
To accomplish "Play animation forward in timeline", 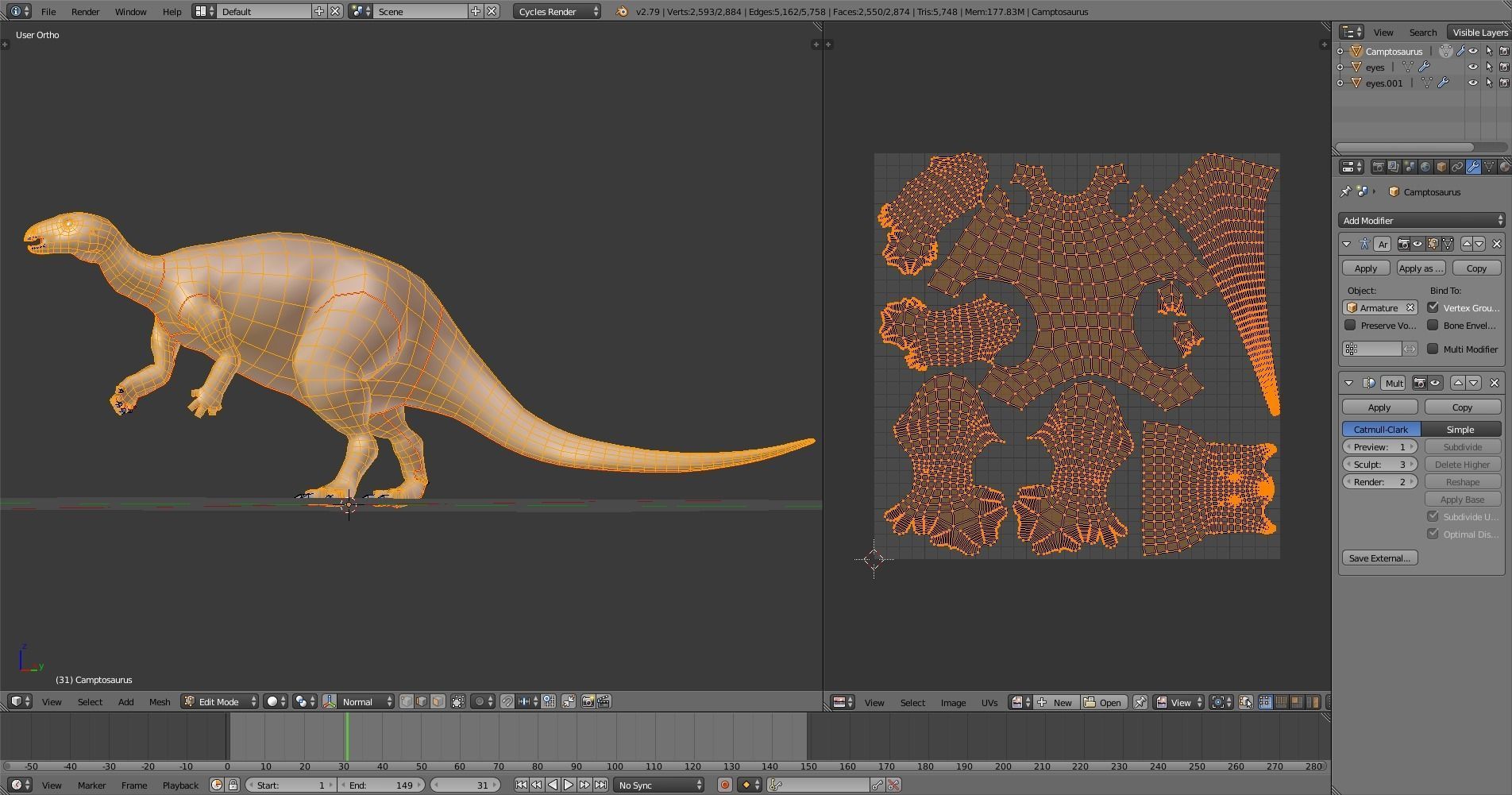I will (x=568, y=785).
